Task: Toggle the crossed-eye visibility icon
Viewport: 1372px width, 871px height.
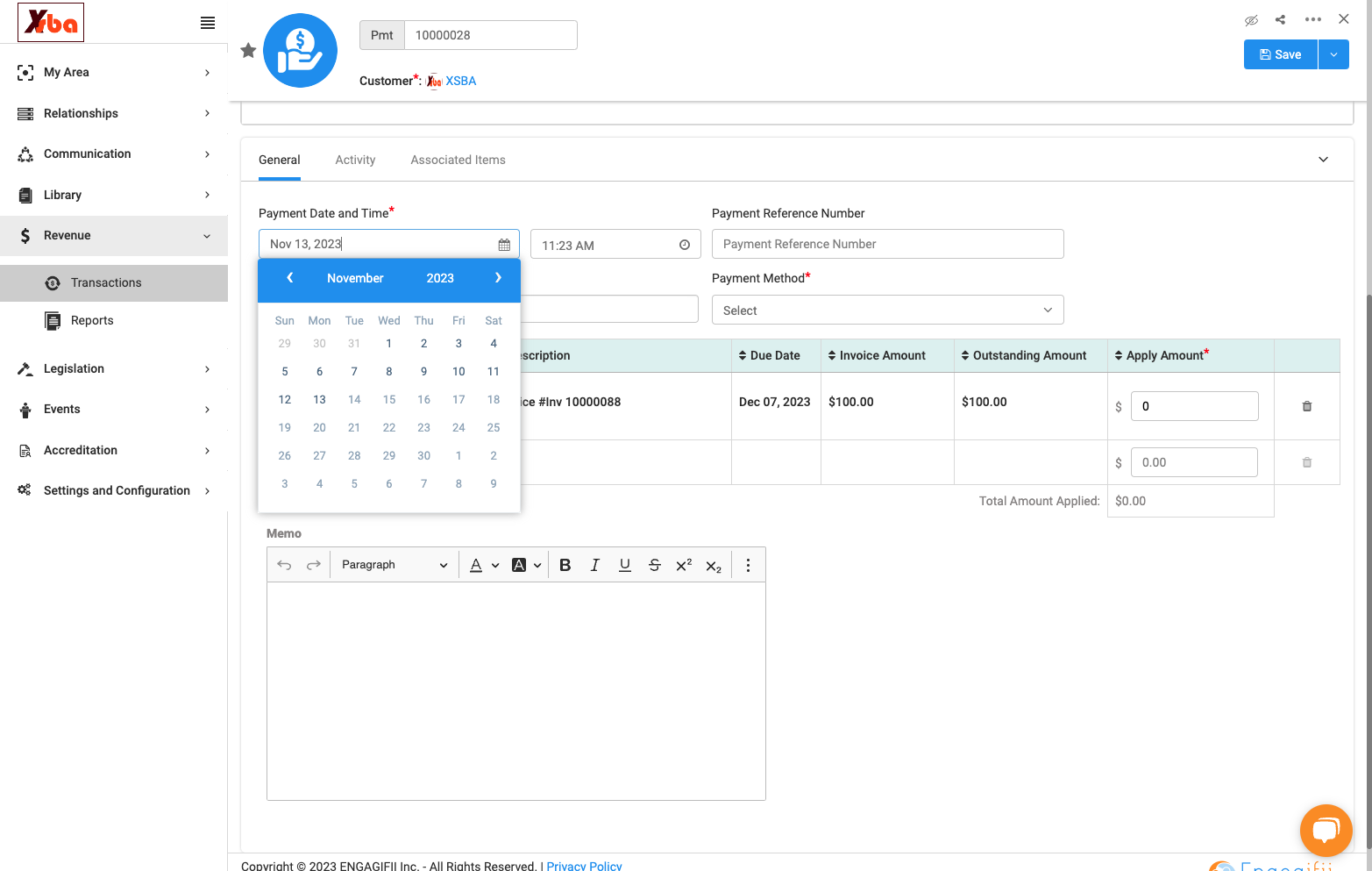Action: 1251,19
